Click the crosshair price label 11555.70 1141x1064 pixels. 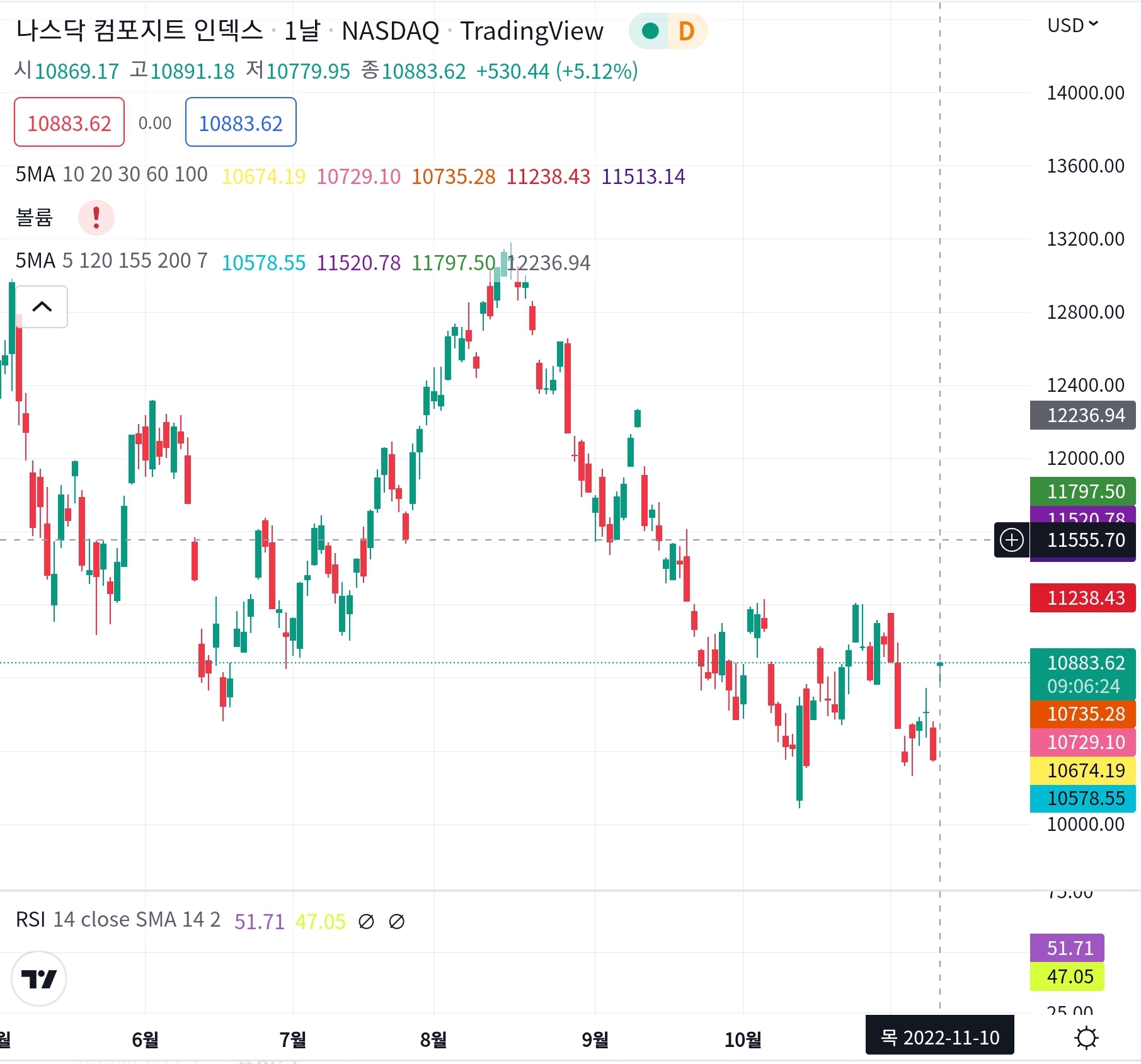click(x=1083, y=540)
